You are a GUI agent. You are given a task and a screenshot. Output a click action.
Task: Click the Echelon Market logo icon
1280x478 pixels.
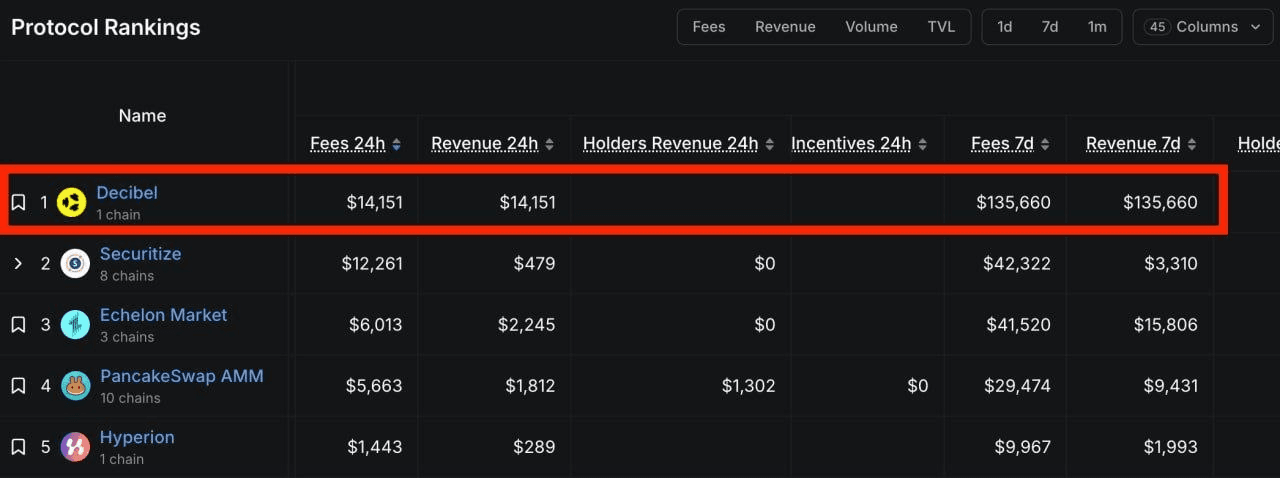point(75,325)
